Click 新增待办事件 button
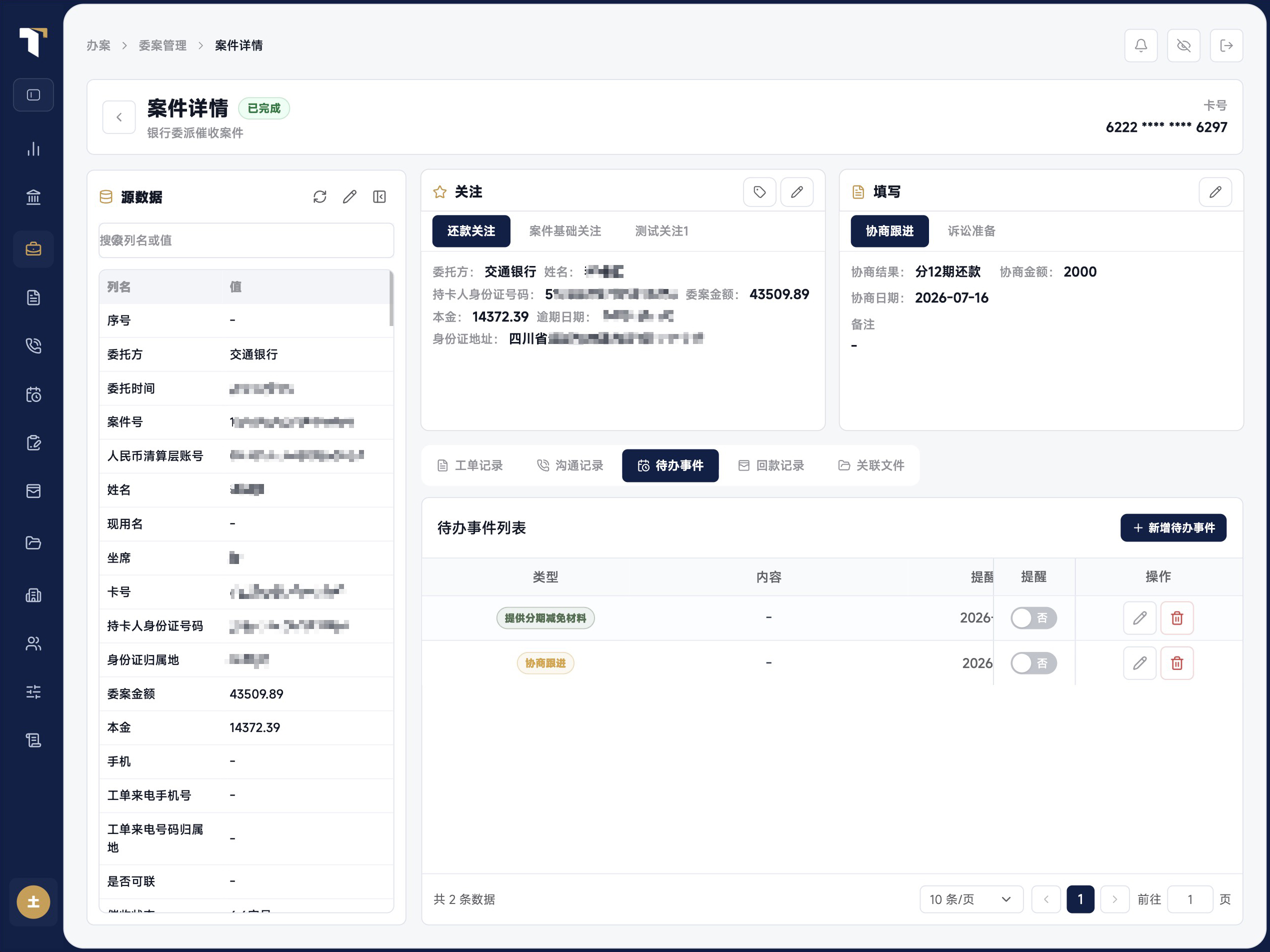The image size is (1270, 952). pyautogui.click(x=1173, y=527)
